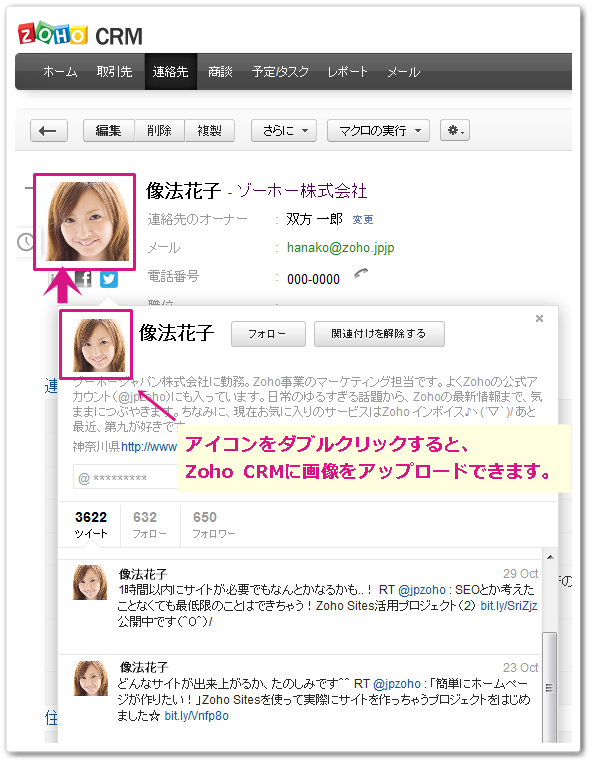The image size is (593, 764).
Task: Open the settings gear dropdown
Action: pyautogui.click(x=455, y=131)
